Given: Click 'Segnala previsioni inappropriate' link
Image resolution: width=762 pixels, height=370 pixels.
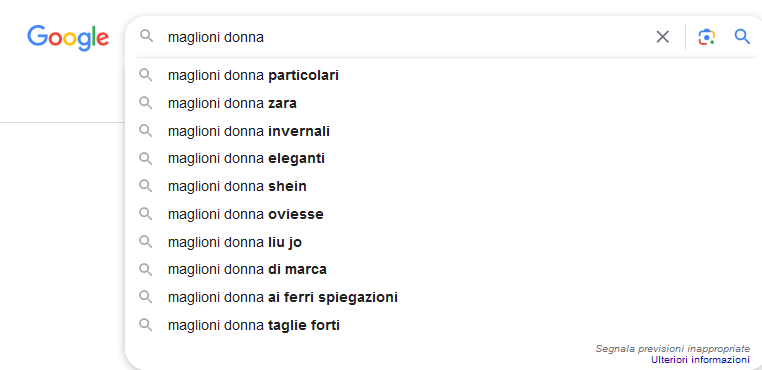Looking at the screenshot, I should coord(673,349).
